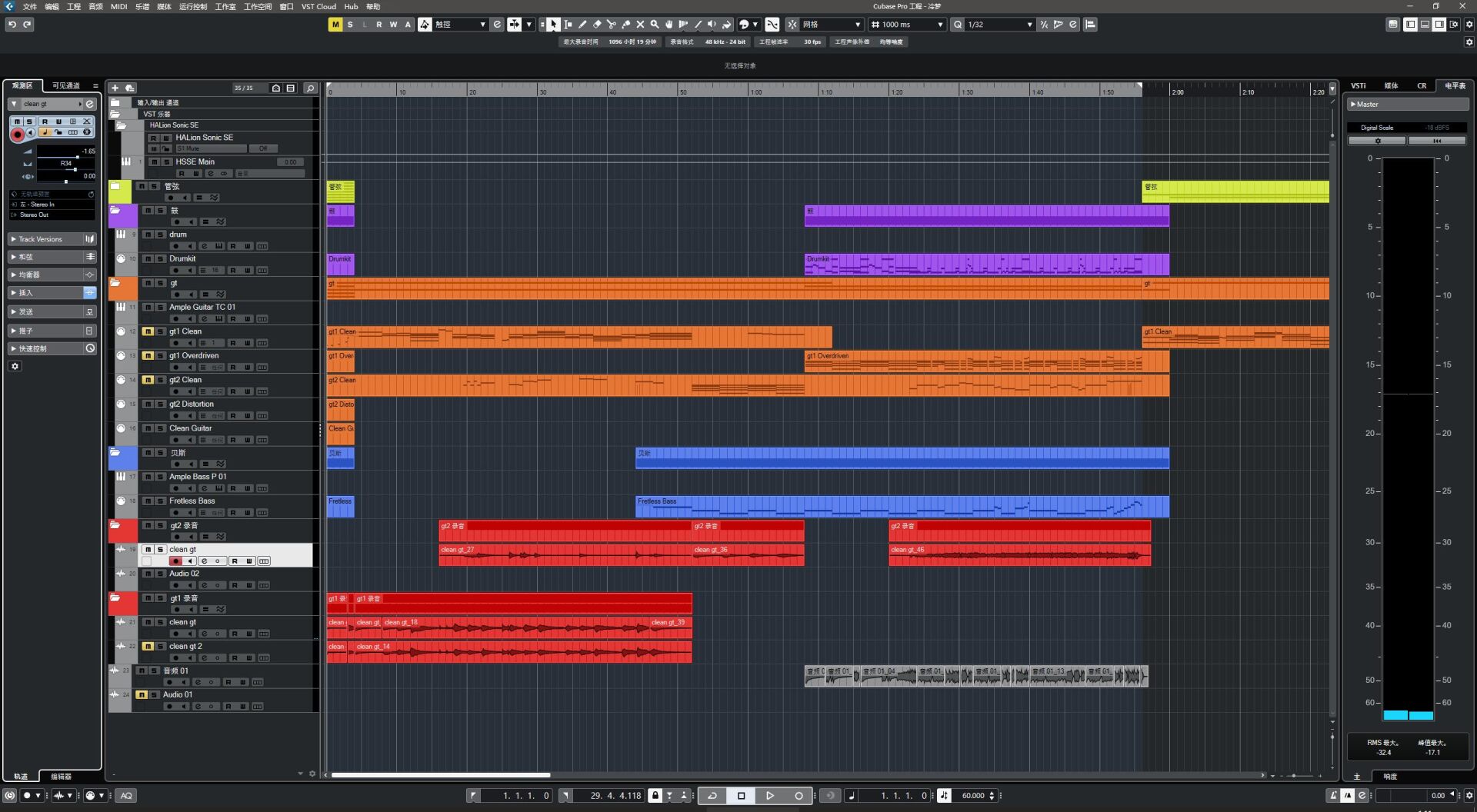The image size is (1477, 812).
Task: Select the Draw pencil tool
Action: click(x=583, y=24)
